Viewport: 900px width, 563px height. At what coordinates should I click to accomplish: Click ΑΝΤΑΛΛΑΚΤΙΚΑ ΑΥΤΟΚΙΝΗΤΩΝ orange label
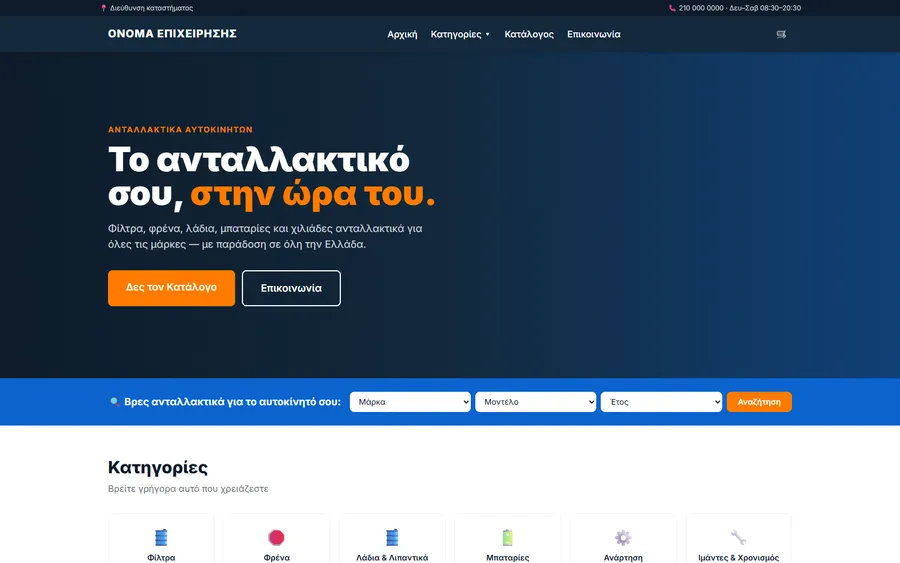[180, 130]
